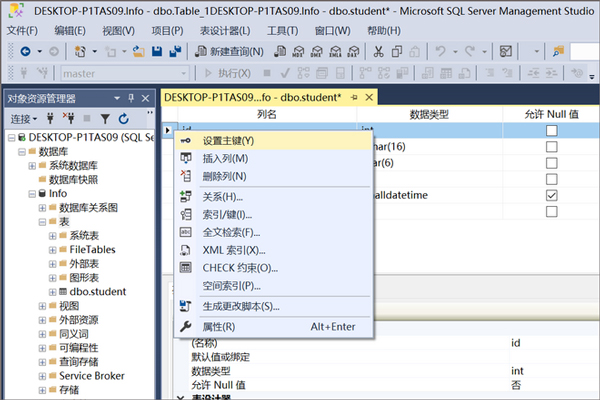Select 设置主键 from the context menu
Screen dimensions: 600x400
[227, 141]
